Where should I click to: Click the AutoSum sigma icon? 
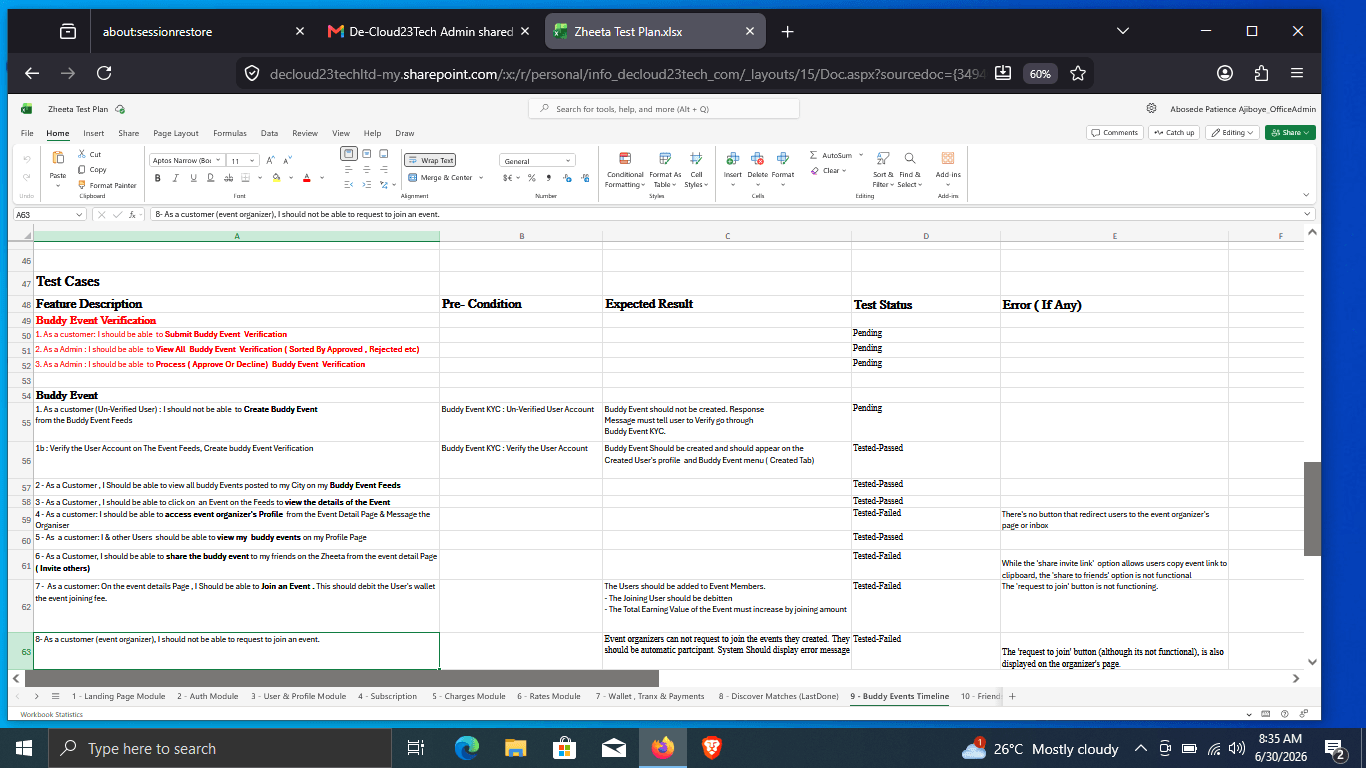(813, 156)
